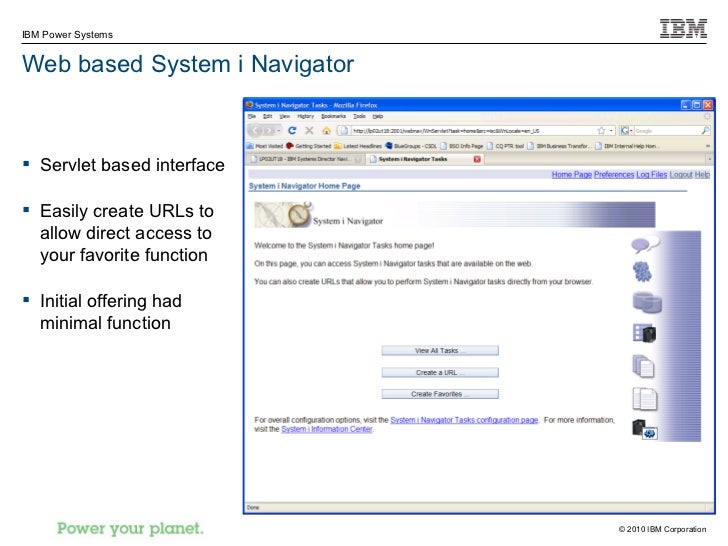Click inside the URL address field
728x546 pixels.
[473, 131]
